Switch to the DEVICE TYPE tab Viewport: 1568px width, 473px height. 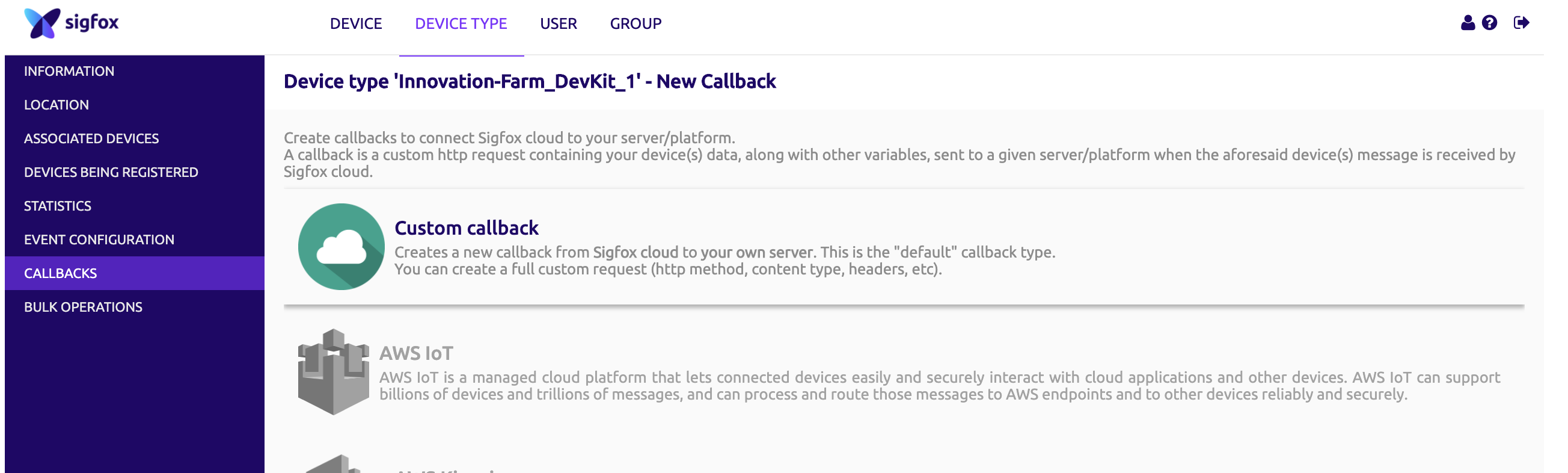coord(461,24)
